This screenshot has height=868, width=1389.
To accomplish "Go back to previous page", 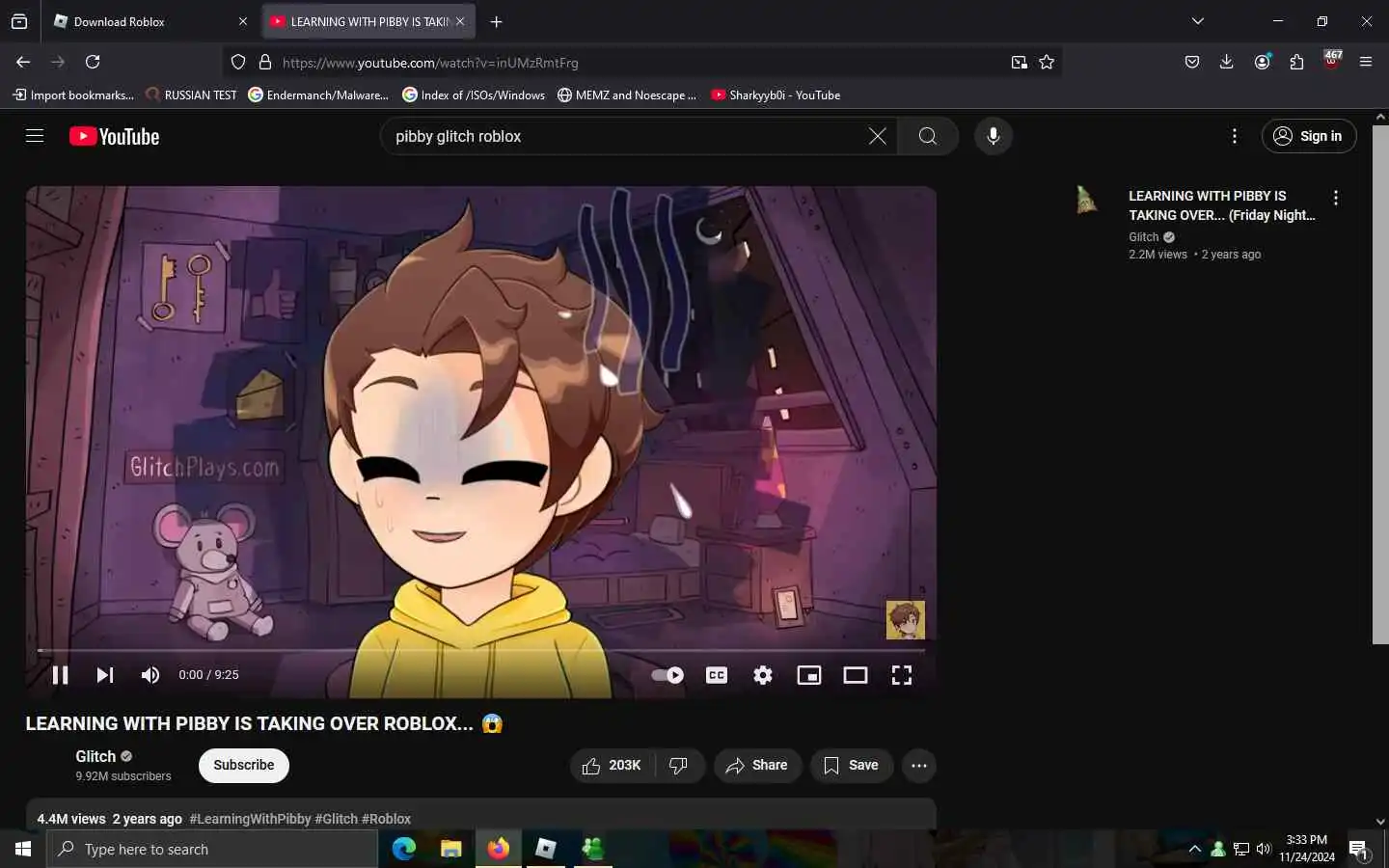I will 23,62.
